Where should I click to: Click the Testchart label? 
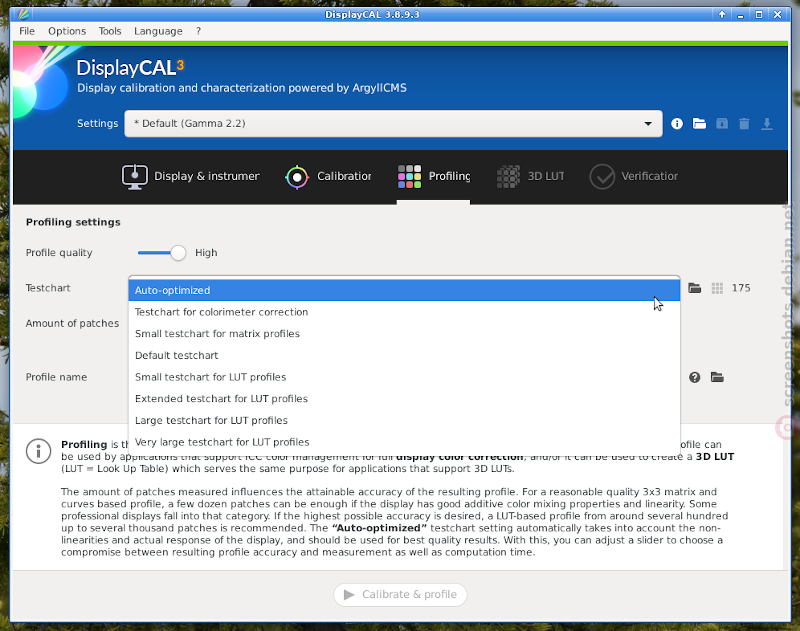pos(48,288)
